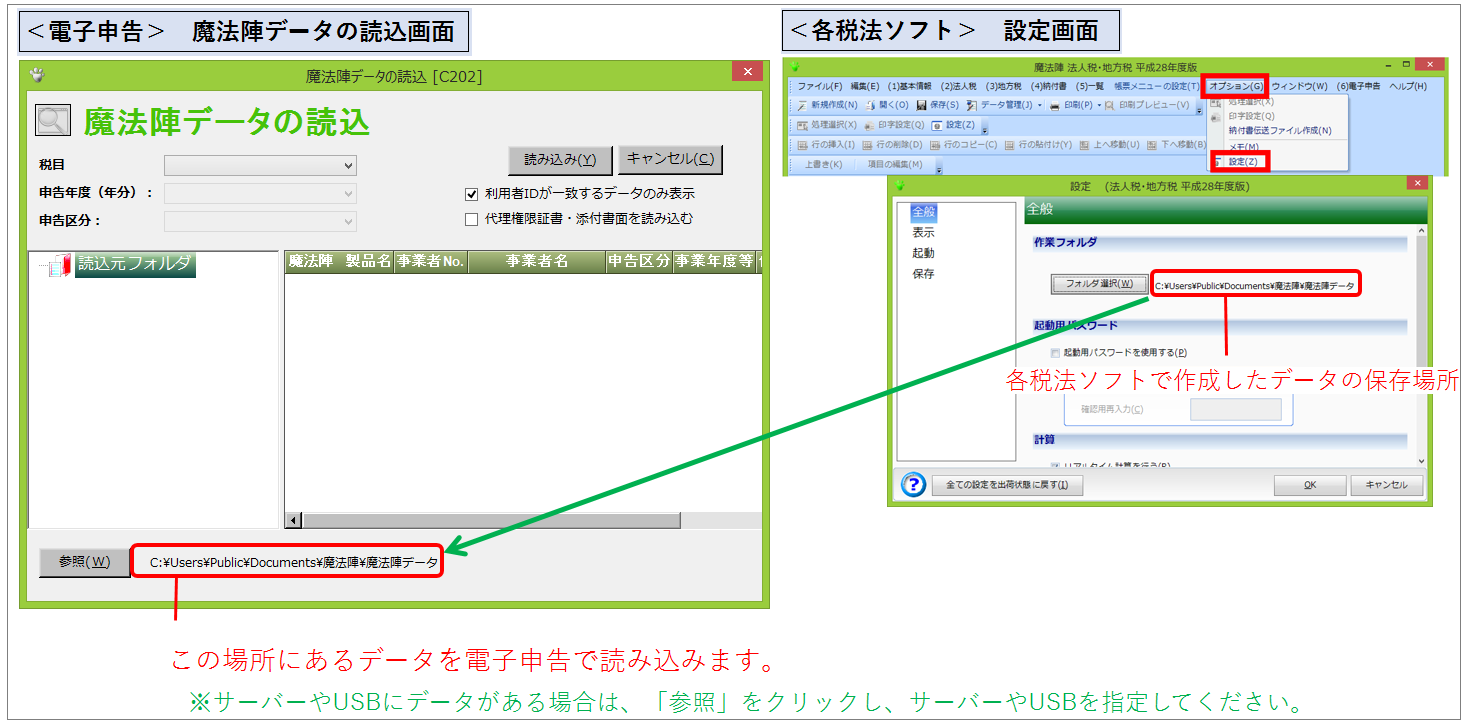
Task: Open the ヘルプ(H) menu
Action: [x=1408, y=86]
